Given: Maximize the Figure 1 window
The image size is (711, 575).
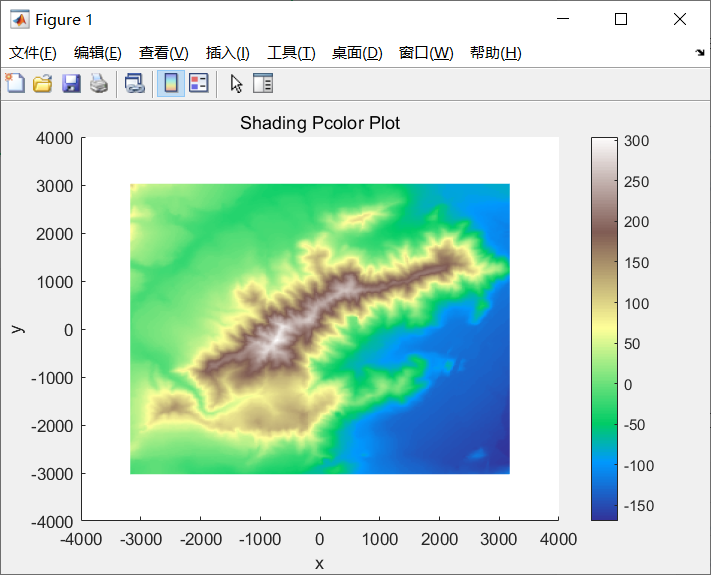Looking at the screenshot, I should [x=621, y=19].
